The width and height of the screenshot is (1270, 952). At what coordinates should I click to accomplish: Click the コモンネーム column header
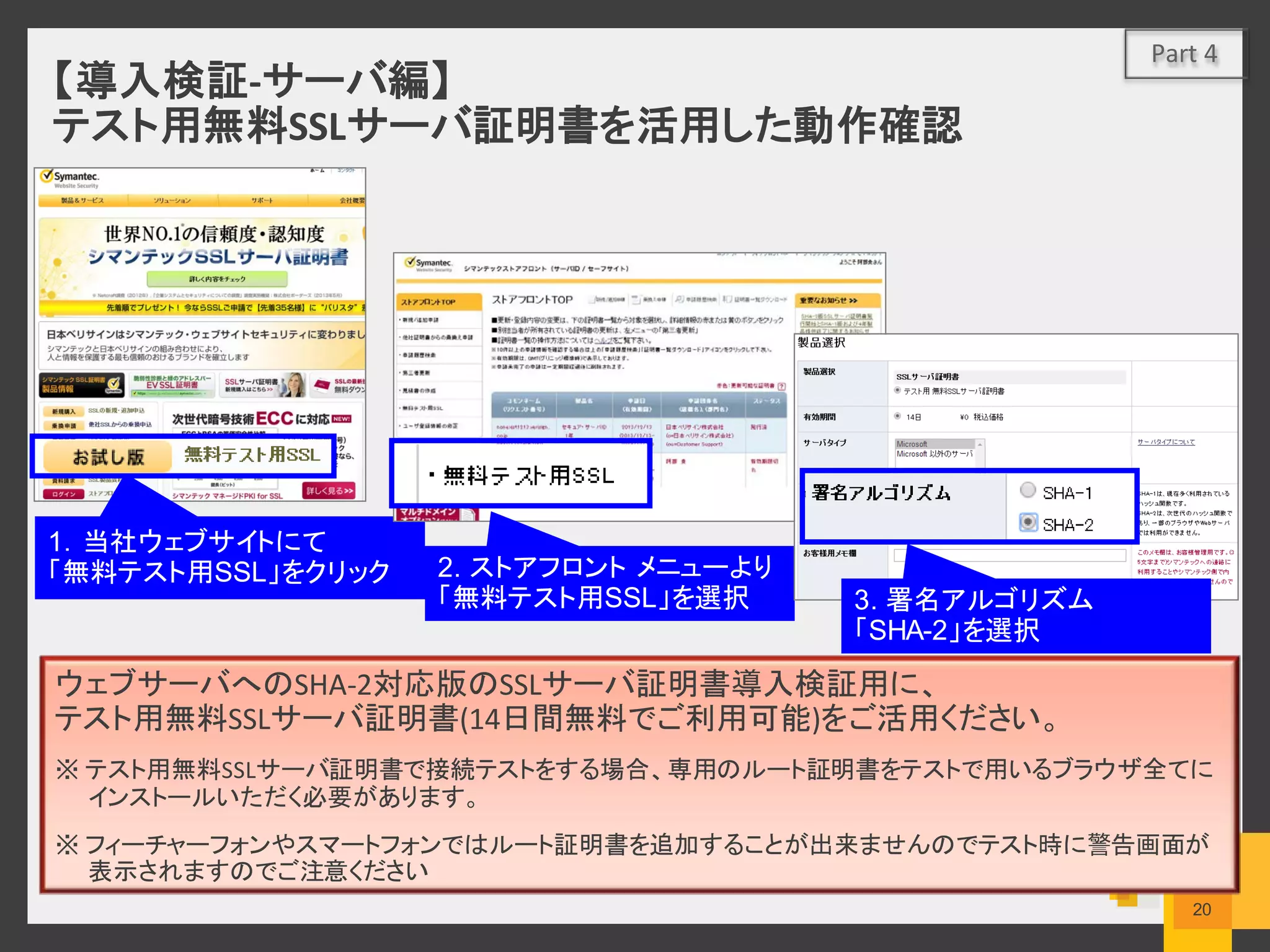click(524, 405)
